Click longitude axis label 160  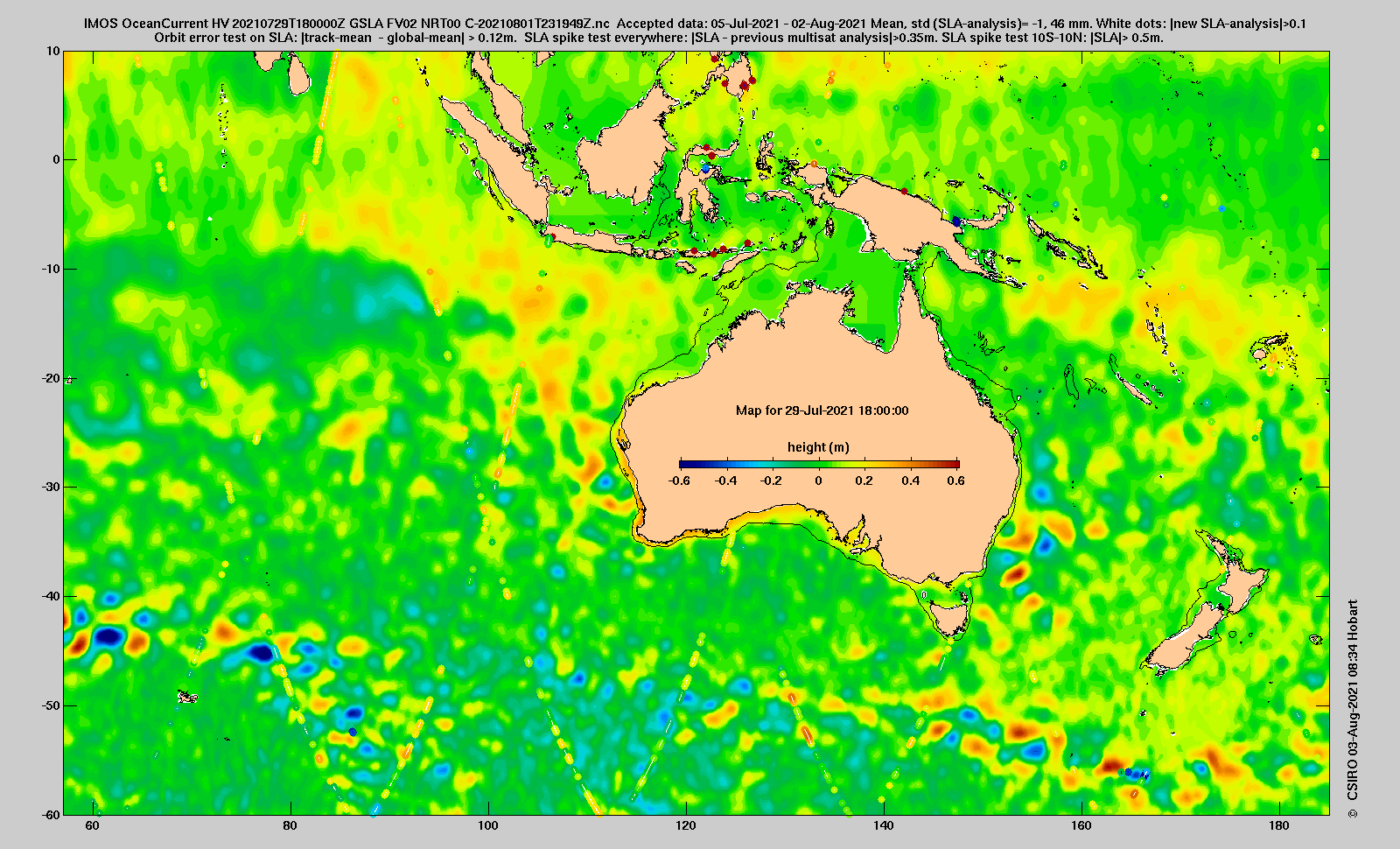point(1081,825)
